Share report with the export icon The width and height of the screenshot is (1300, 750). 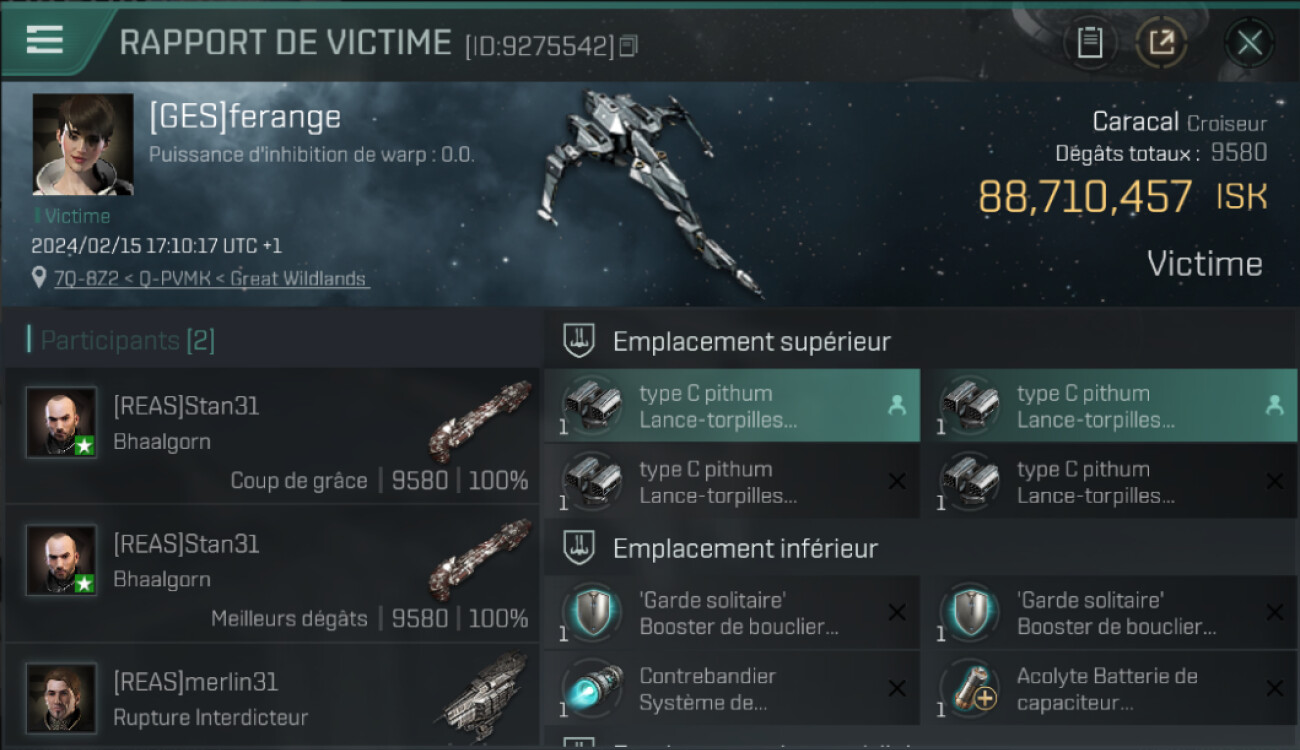(1162, 43)
